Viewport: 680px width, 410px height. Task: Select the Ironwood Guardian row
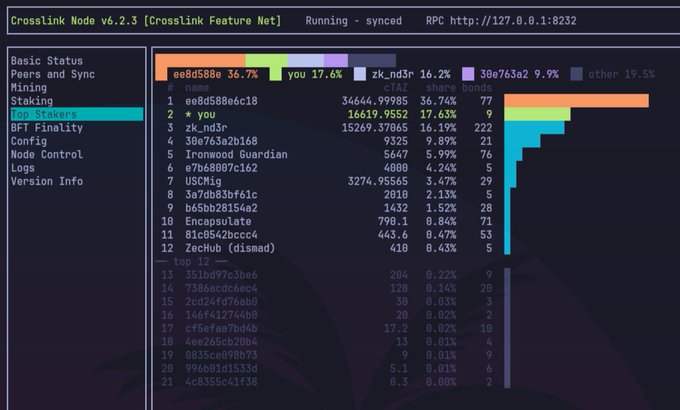[x=326, y=154]
